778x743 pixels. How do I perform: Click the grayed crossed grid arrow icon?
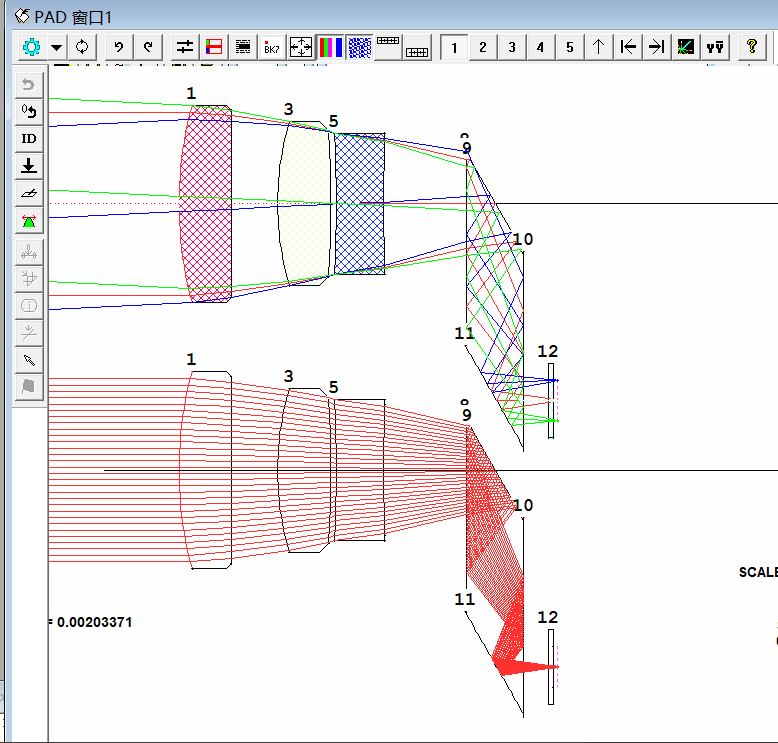coord(29,278)
